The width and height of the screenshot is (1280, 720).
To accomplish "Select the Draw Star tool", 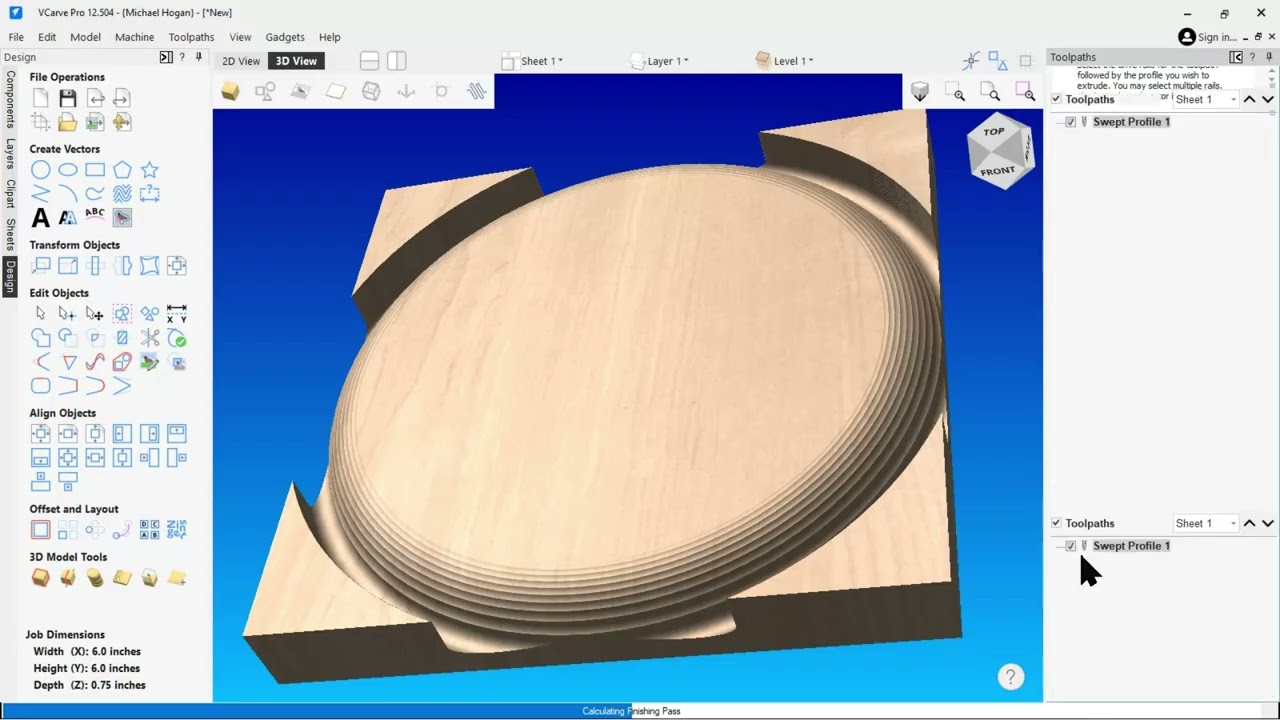I will (x=149, y=170).
